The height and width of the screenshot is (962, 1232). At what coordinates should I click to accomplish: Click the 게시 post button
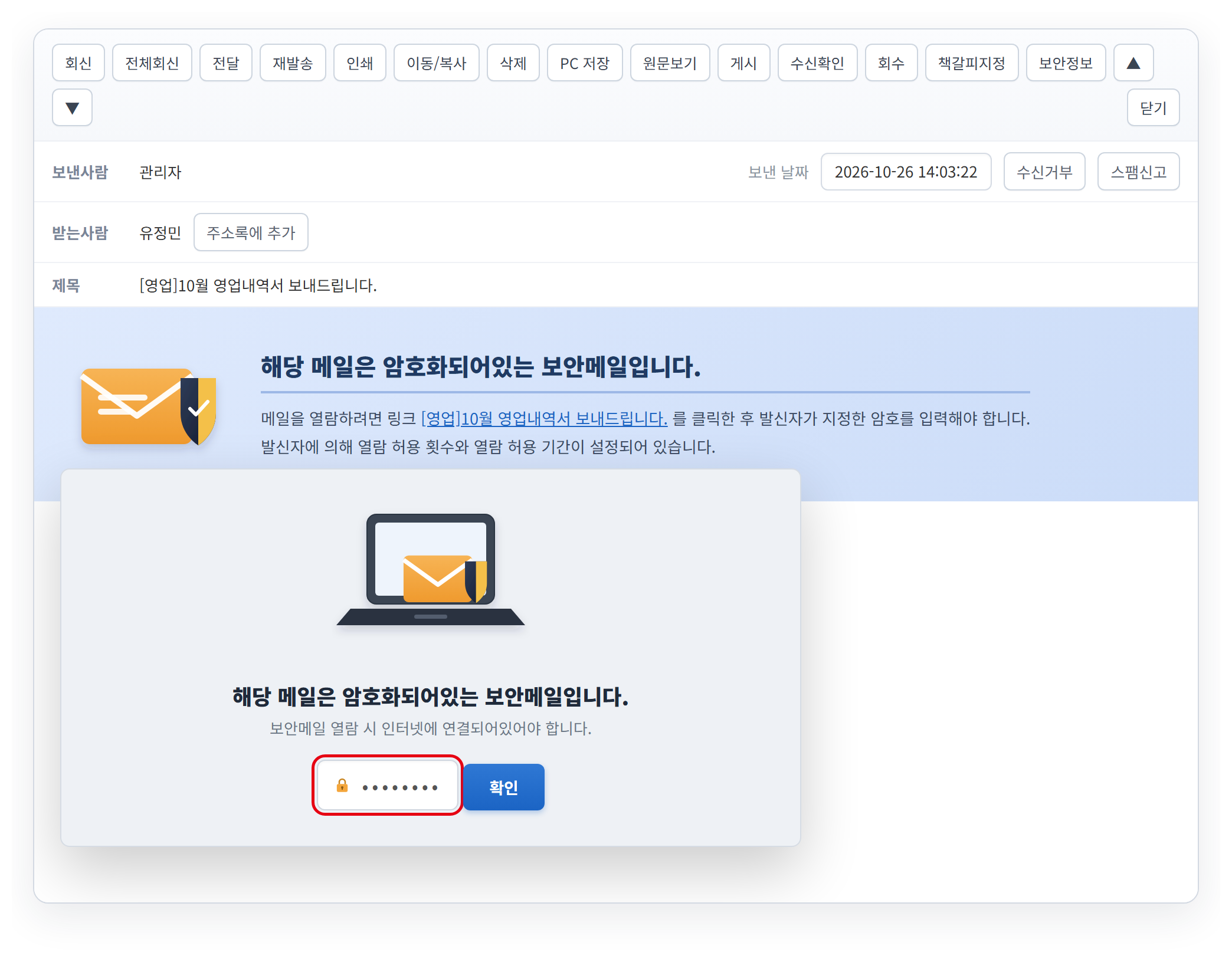pyautogui.click(x=743, y=63)
